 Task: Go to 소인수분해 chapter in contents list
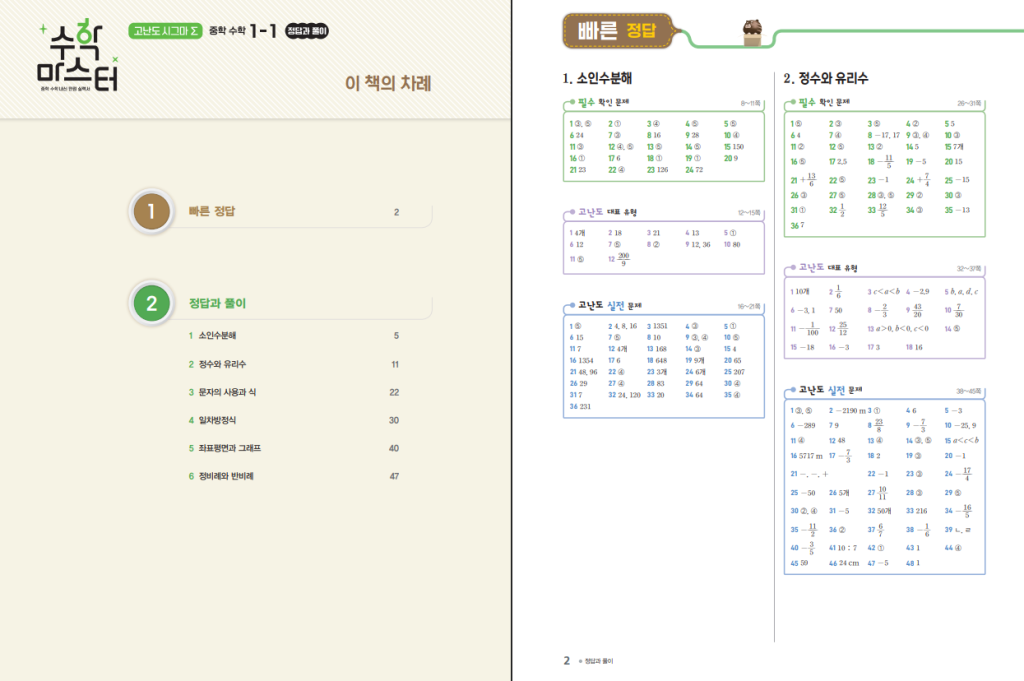pyautogui.click(x=217, y=336)
